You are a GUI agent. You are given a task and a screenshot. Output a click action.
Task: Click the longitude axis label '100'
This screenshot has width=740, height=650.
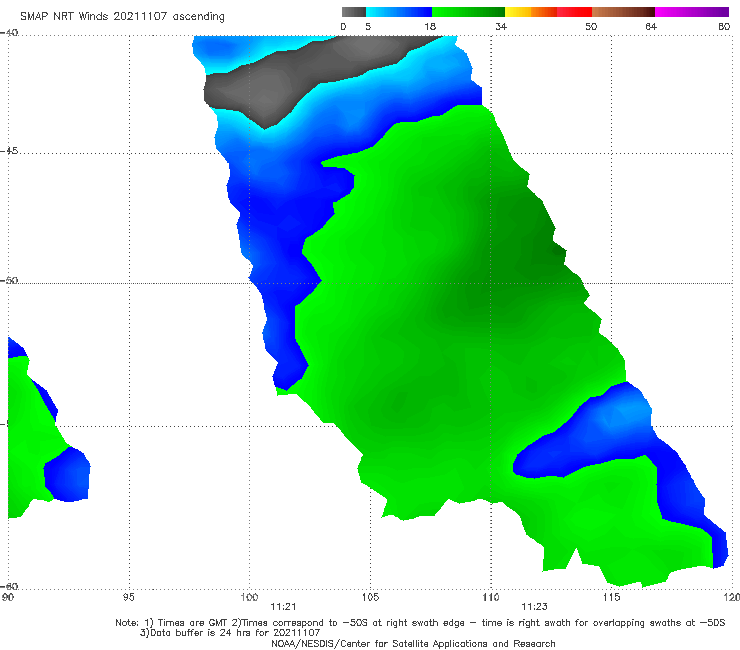(249, 597)
